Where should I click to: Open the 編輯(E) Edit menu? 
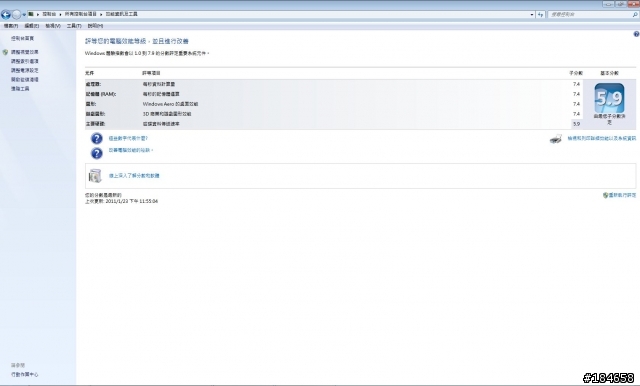[31, 26]
